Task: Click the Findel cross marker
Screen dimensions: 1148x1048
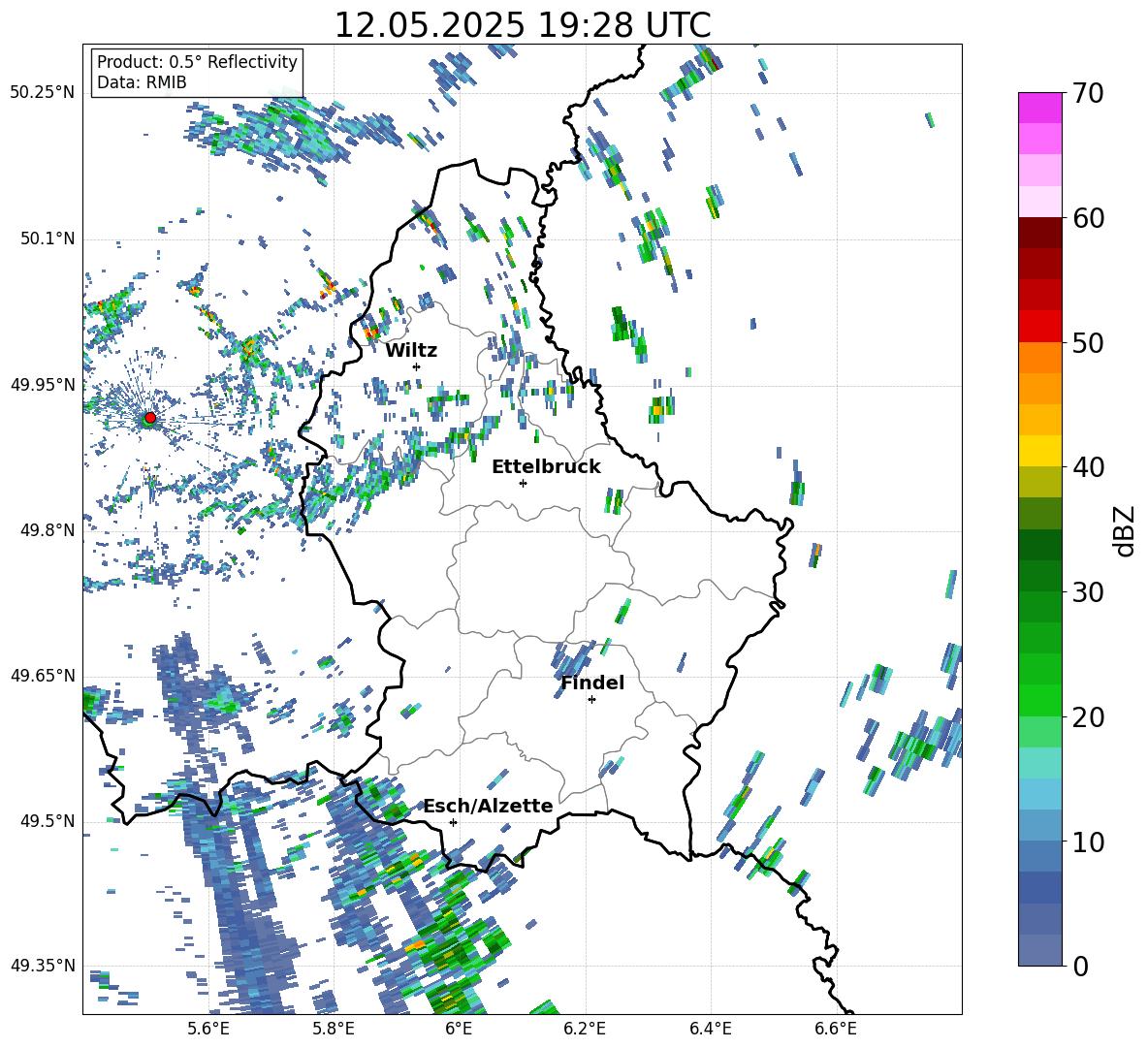Action: point(591,700)
